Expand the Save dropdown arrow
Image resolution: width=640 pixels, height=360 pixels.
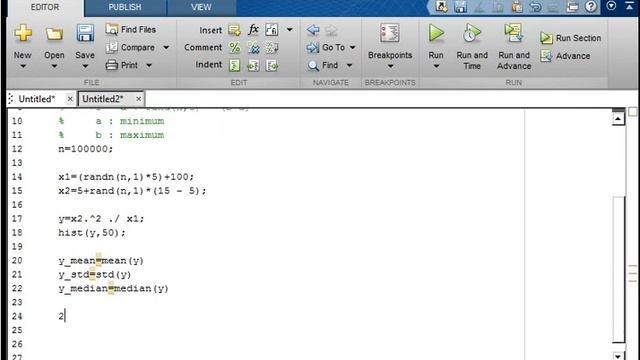tap(85, 66)
